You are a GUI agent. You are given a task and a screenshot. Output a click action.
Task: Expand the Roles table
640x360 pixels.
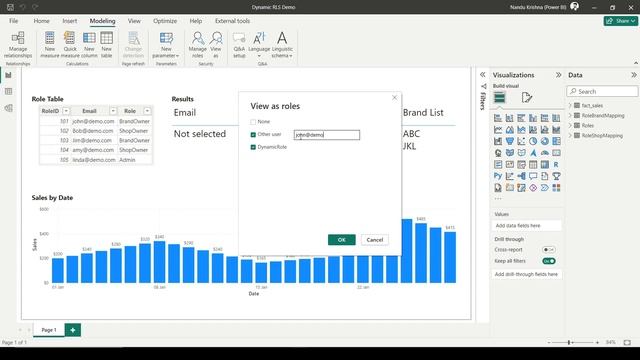(x=570, y=125)
